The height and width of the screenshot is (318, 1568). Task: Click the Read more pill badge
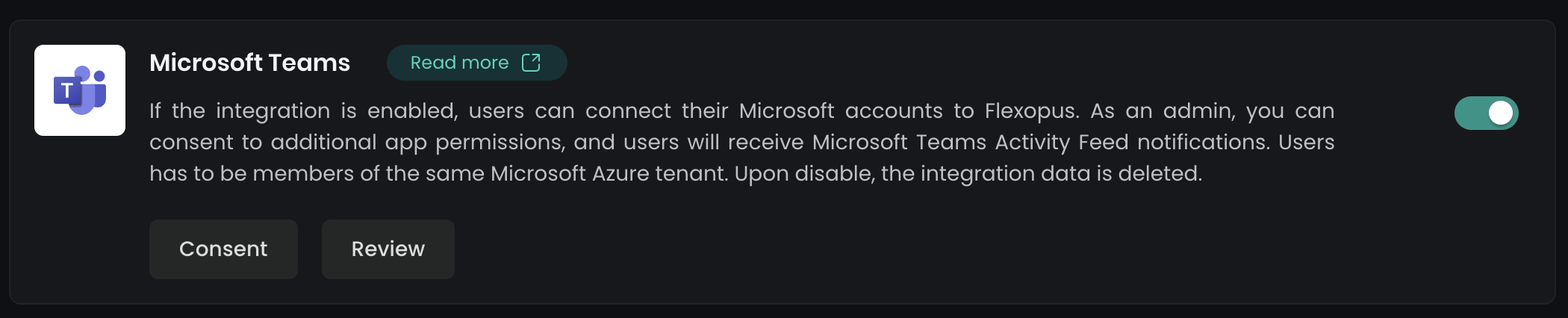point(476,63)
